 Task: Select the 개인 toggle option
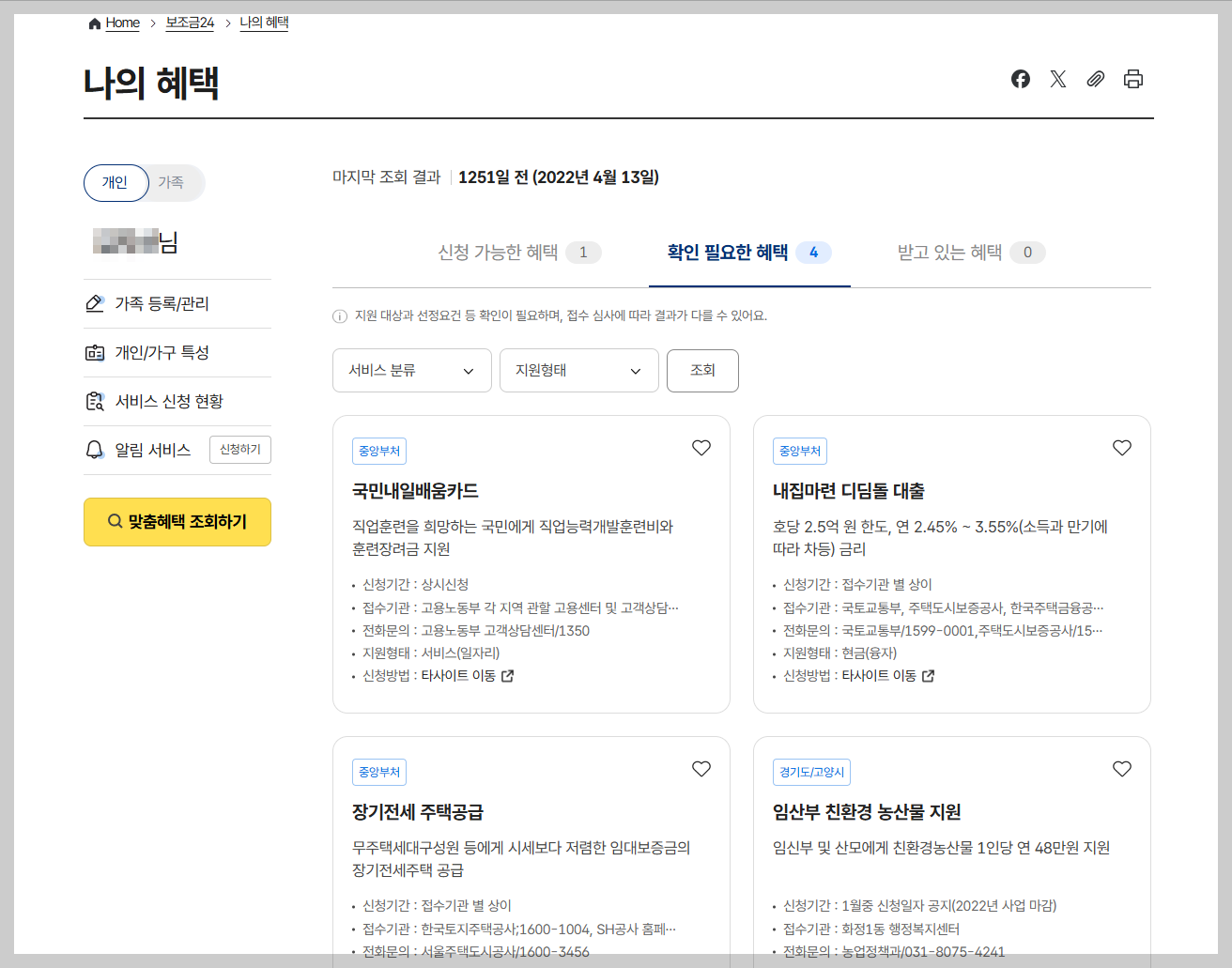(115, 183)
